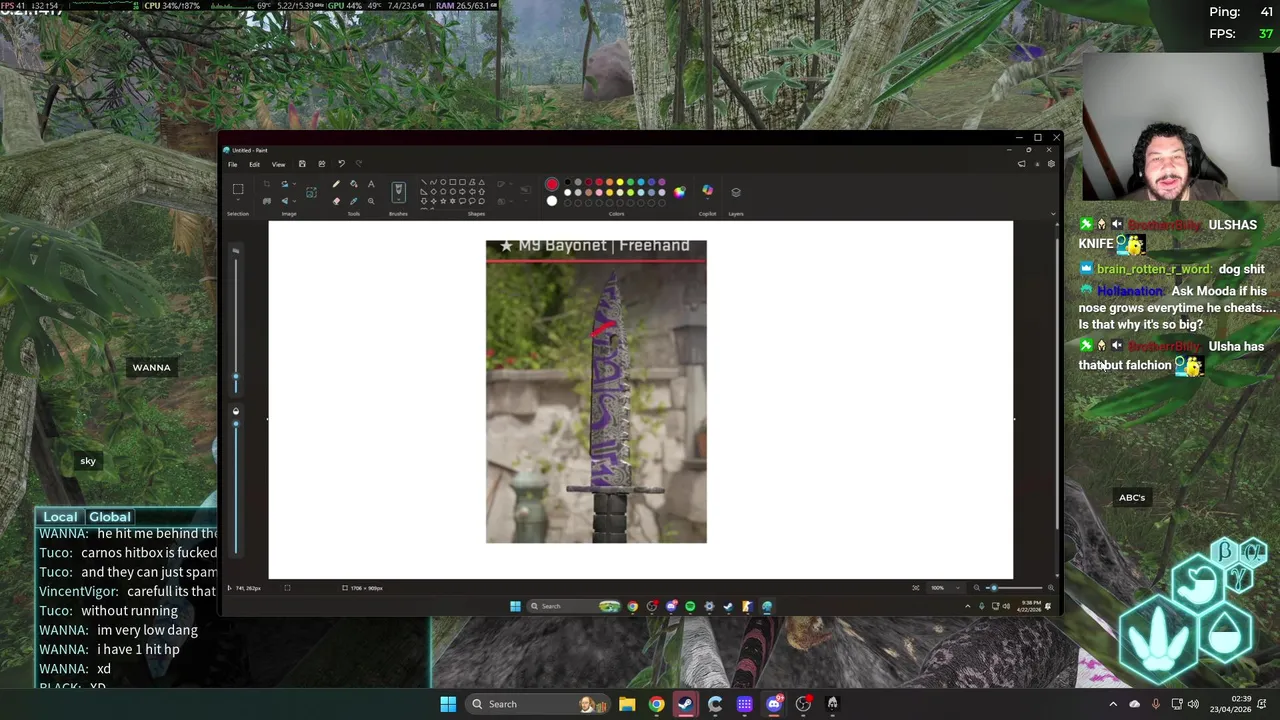Open Paint settings gear icon
This screenshot has height=720, width=1280.
tap(1051, 164)
